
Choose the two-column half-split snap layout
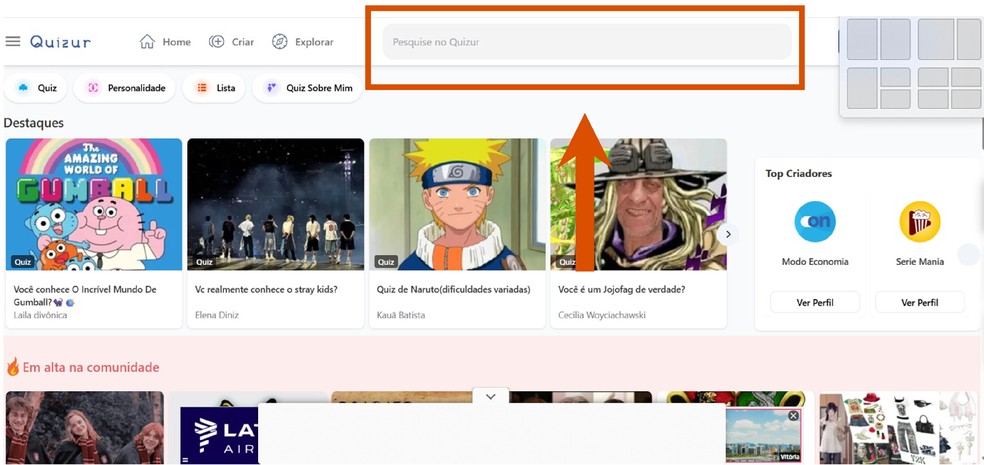tap(879, 39)
